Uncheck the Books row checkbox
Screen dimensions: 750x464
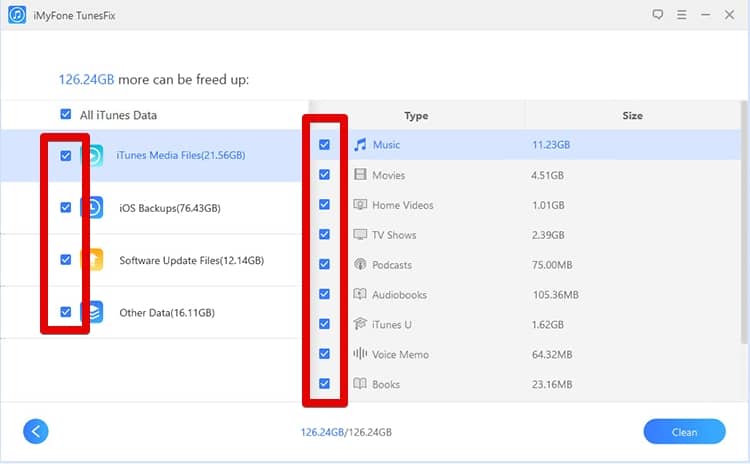324,383
